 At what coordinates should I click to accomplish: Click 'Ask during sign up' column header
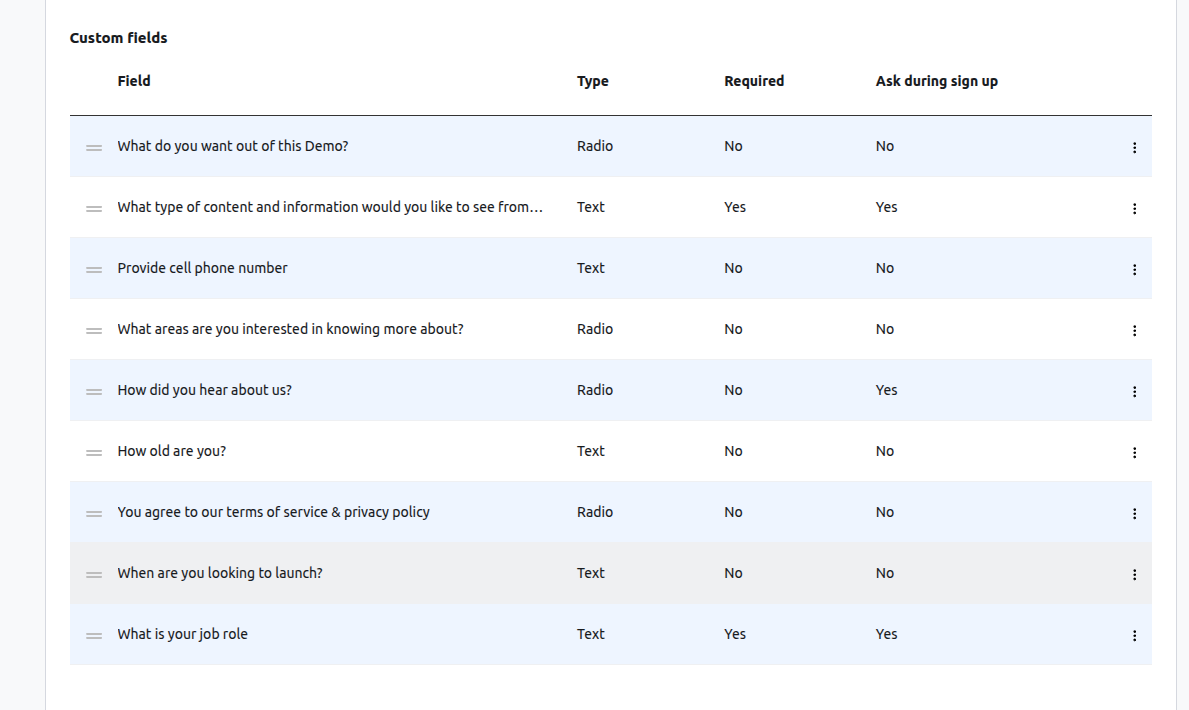pyautogui.click(x=936, y=81)
